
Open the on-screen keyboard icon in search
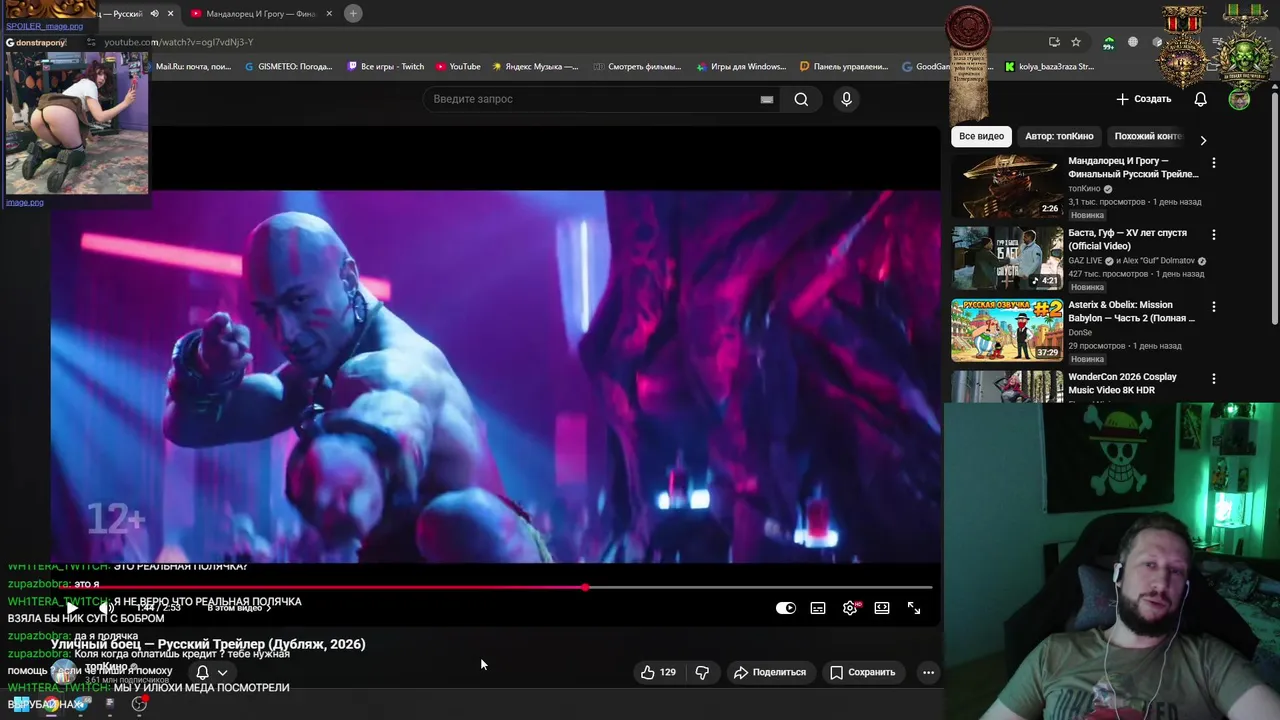767,99
